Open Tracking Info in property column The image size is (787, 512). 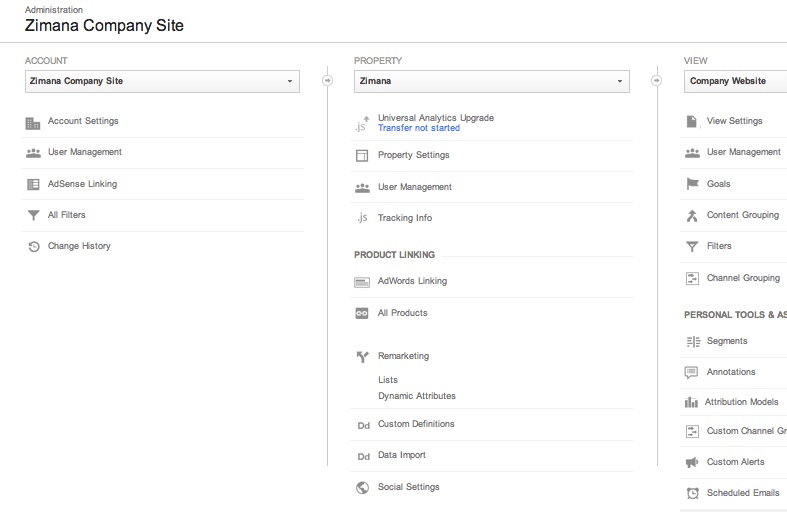point(405,218)
